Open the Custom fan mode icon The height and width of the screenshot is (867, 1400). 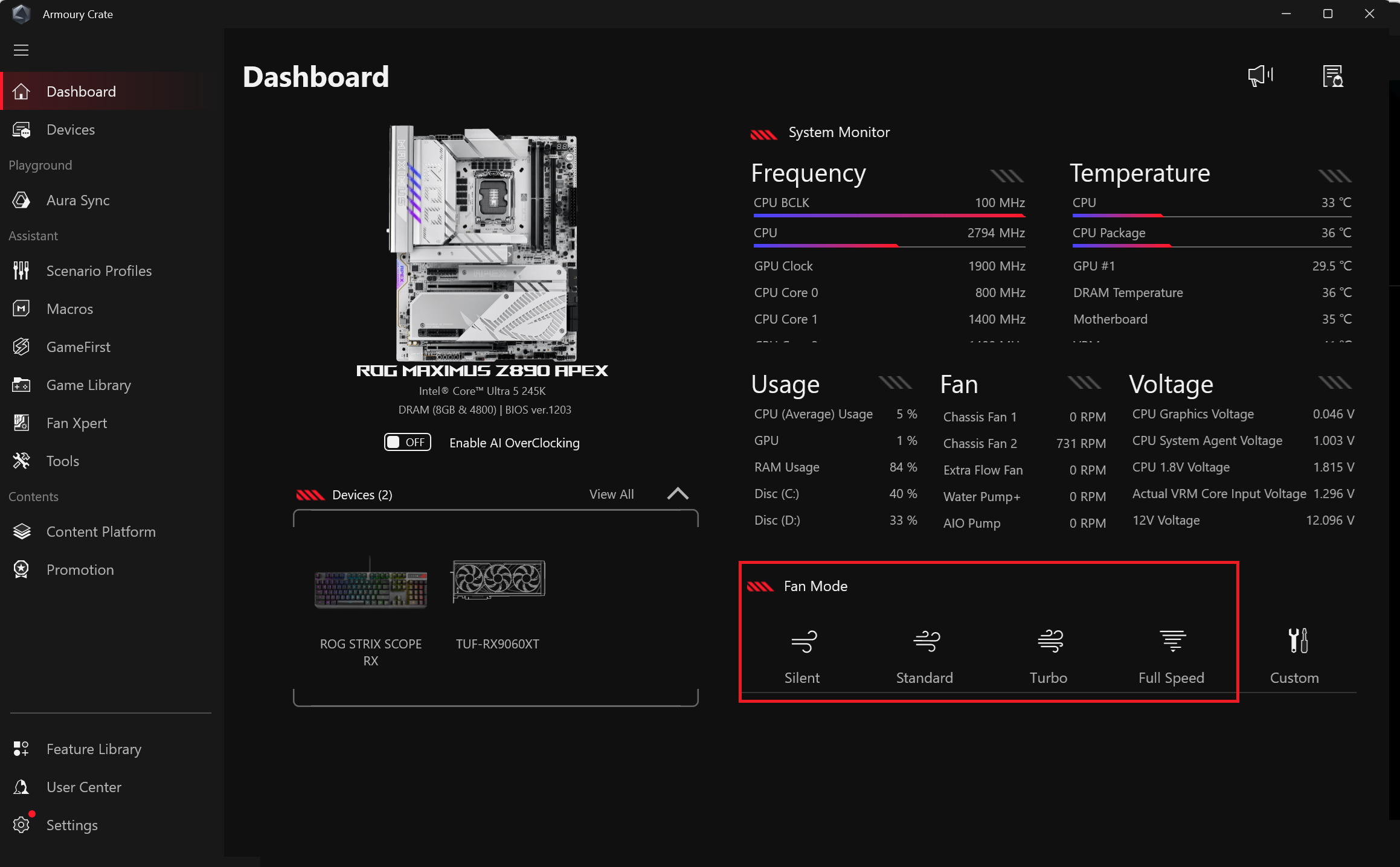tap(1297, 641)
